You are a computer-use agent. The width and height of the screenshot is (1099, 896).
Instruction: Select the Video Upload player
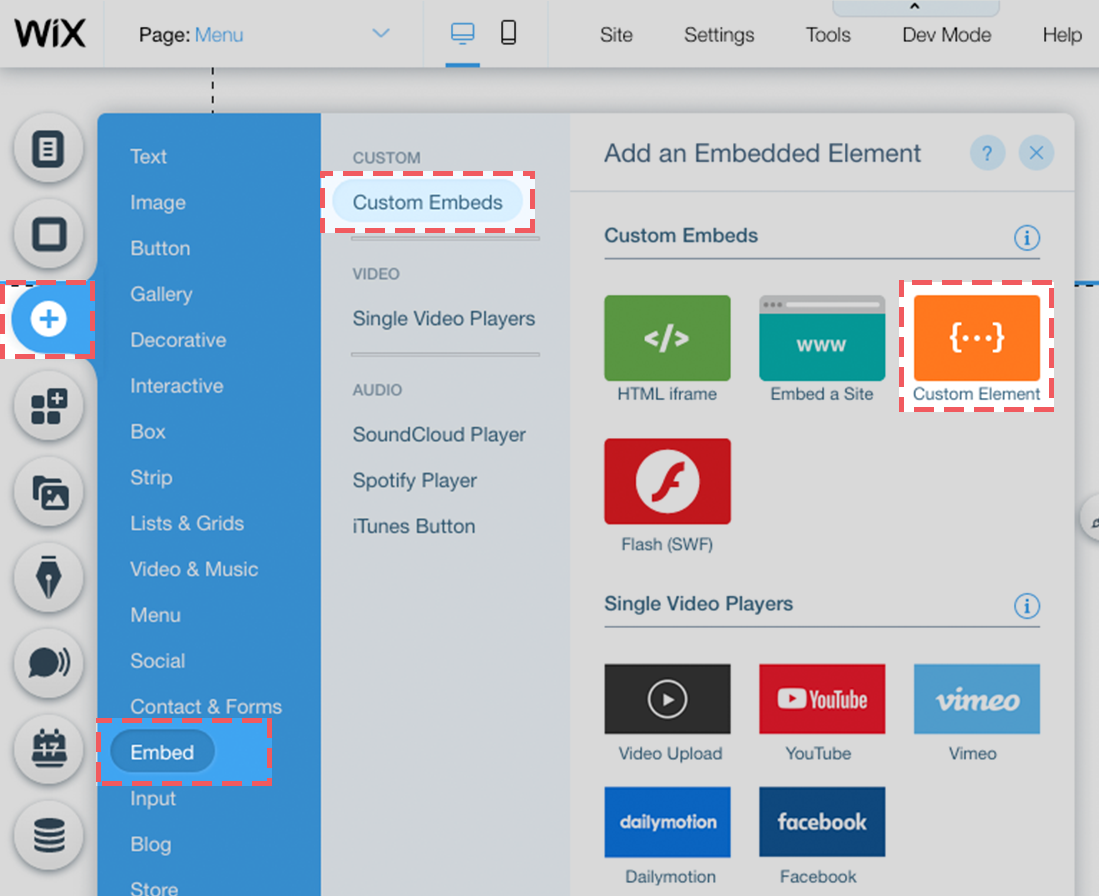(x=667, y=698)
